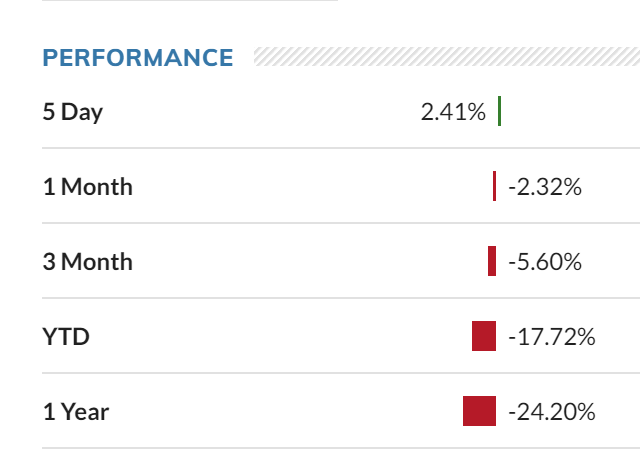640x464 pixels.
Task: Click the red 1 Month performance bar
Action: click(x=494, y=186)
